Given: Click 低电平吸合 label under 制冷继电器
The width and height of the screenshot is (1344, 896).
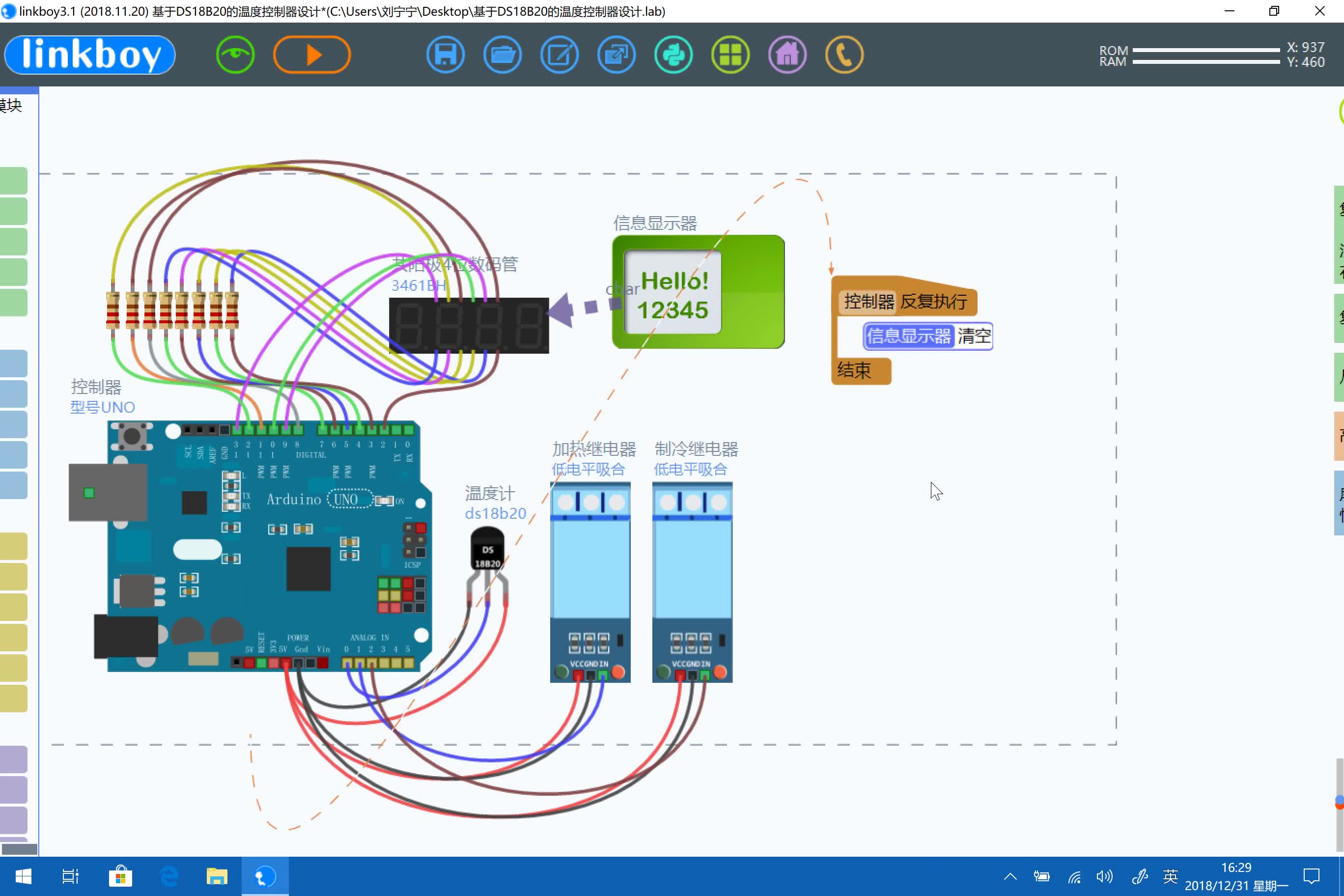Looking at the screenshot, I should [690, 469].
